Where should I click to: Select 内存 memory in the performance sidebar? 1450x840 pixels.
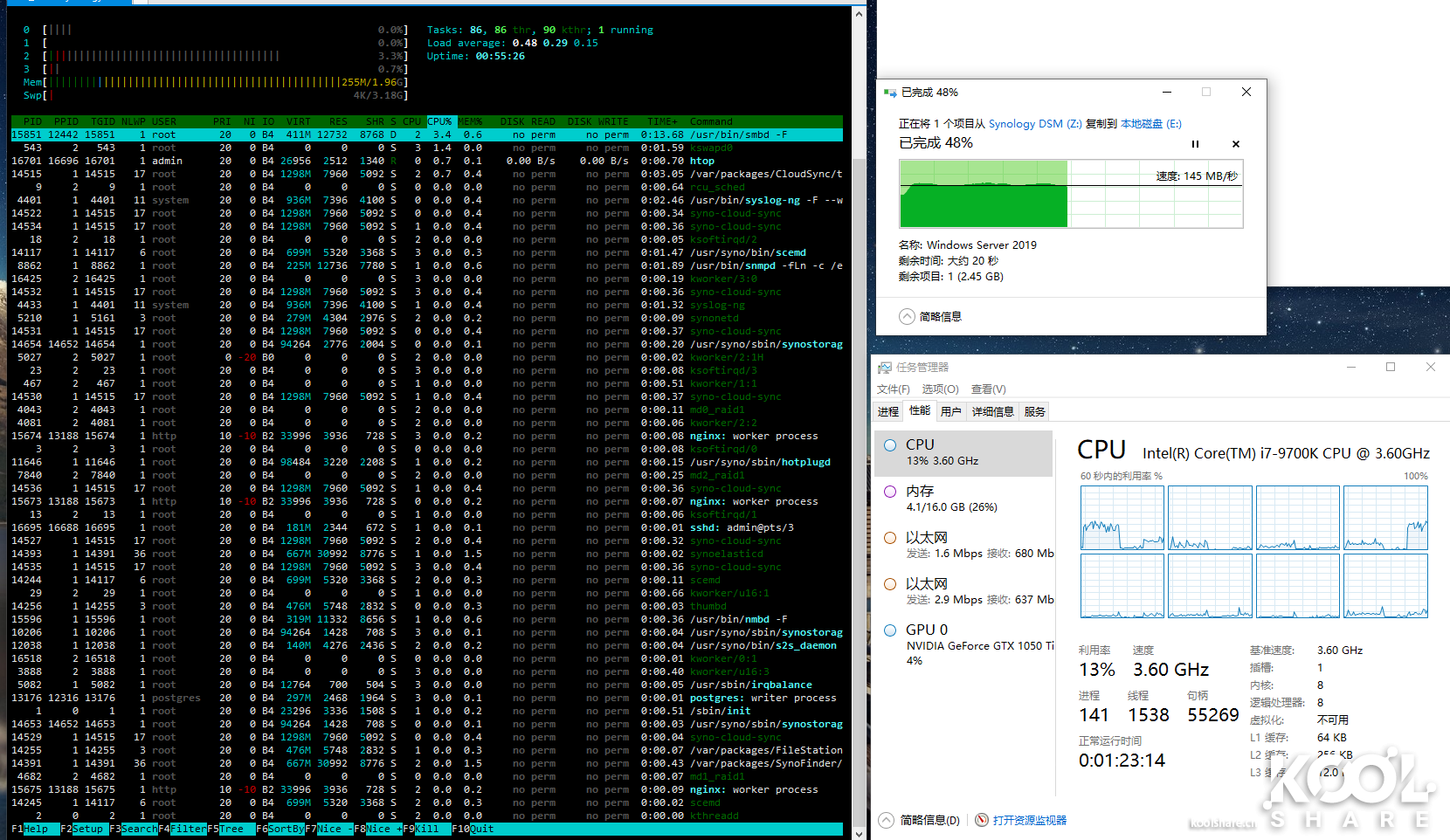(x=963, y=499)
